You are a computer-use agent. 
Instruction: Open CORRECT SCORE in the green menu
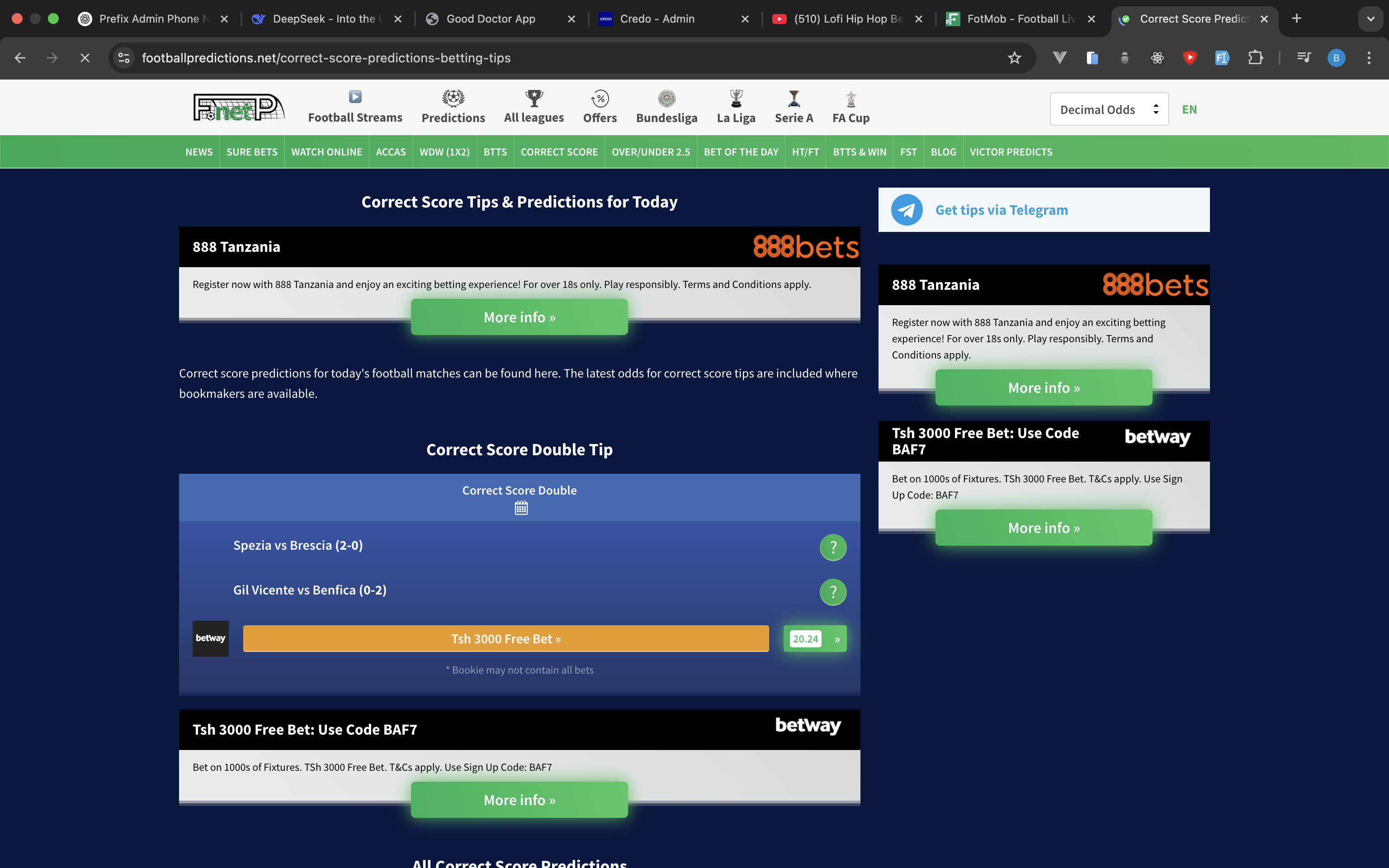point(558,152)
